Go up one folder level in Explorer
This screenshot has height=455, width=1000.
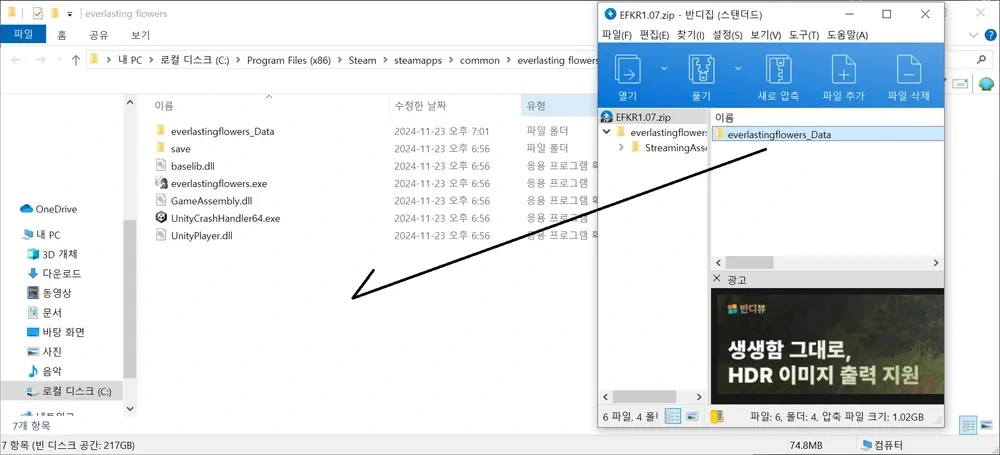coord(76,60)
